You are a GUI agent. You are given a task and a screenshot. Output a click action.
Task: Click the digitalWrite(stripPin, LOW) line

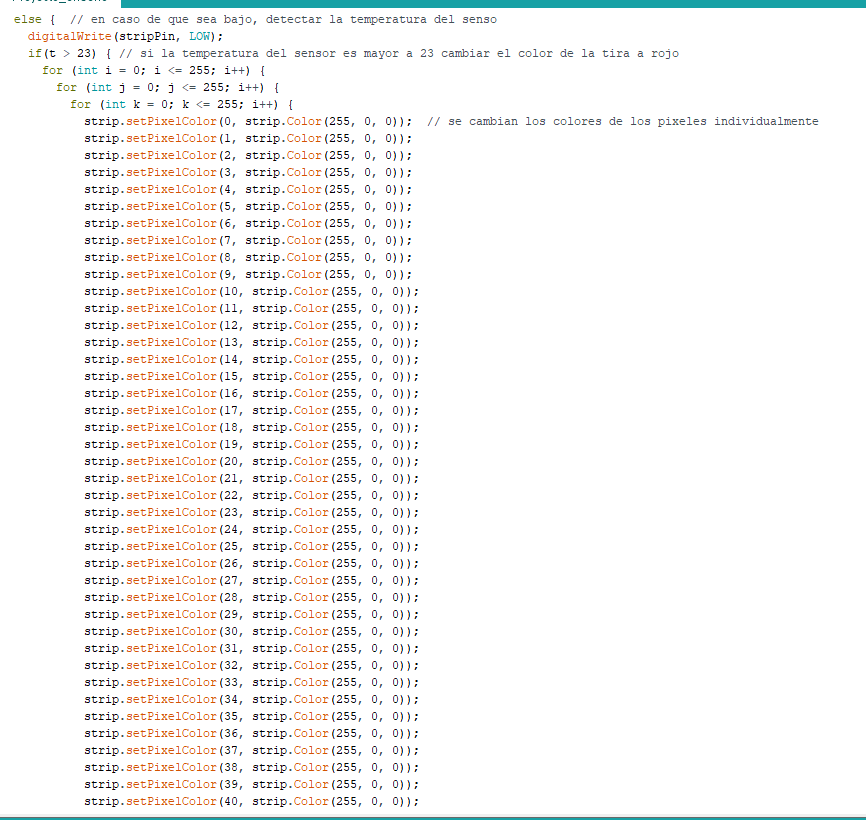[125, 36]
